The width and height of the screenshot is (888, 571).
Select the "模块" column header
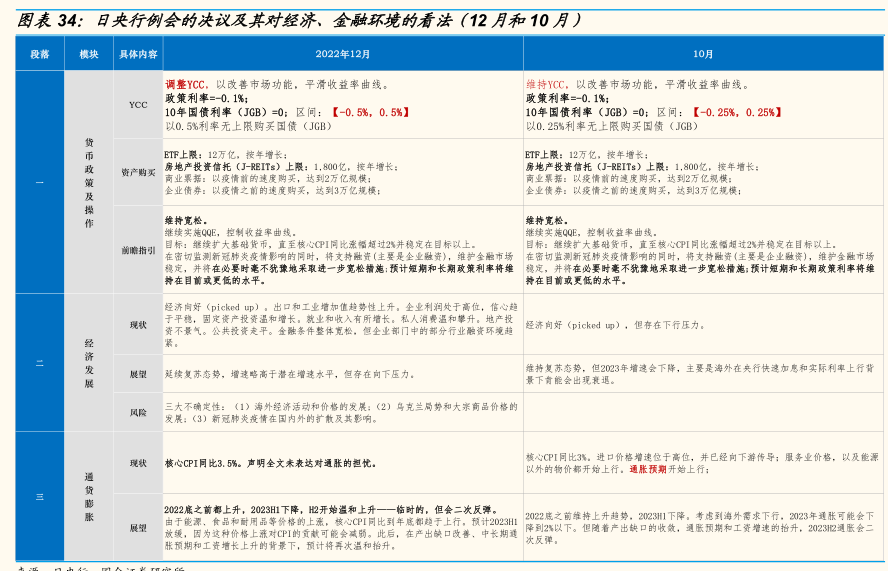click(89, 54)
